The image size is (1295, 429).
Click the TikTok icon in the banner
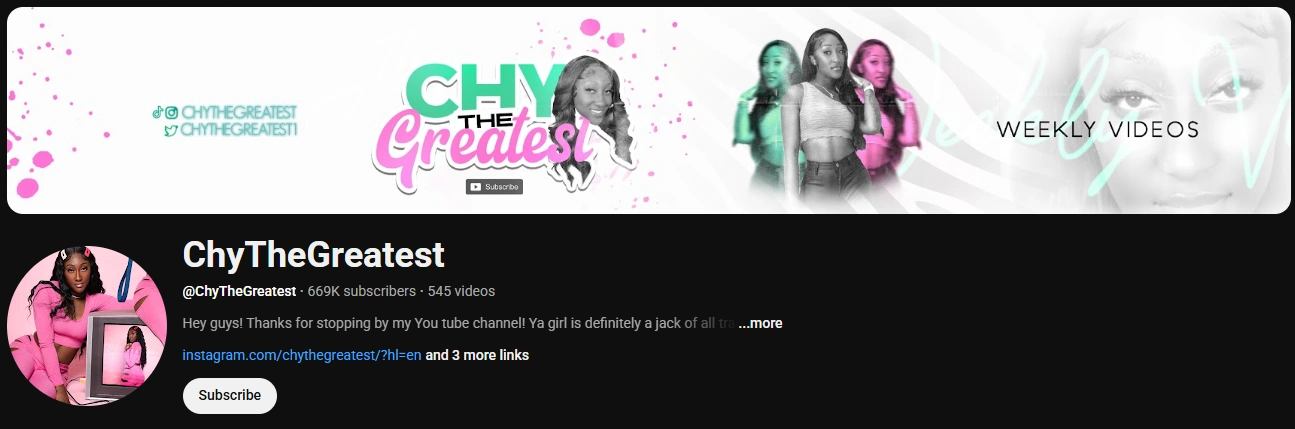(158, 113)
